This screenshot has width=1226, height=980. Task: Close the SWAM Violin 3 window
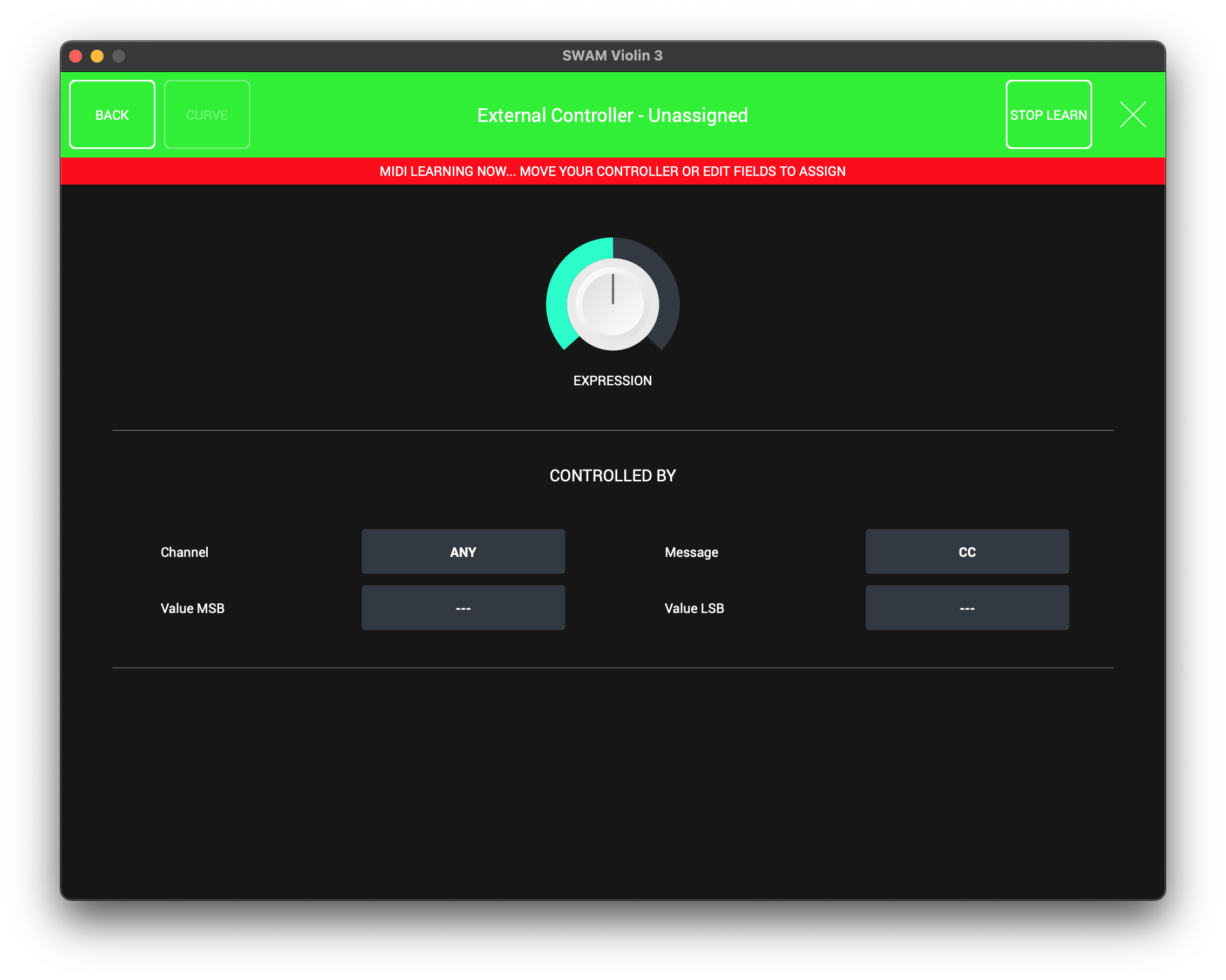76,56
